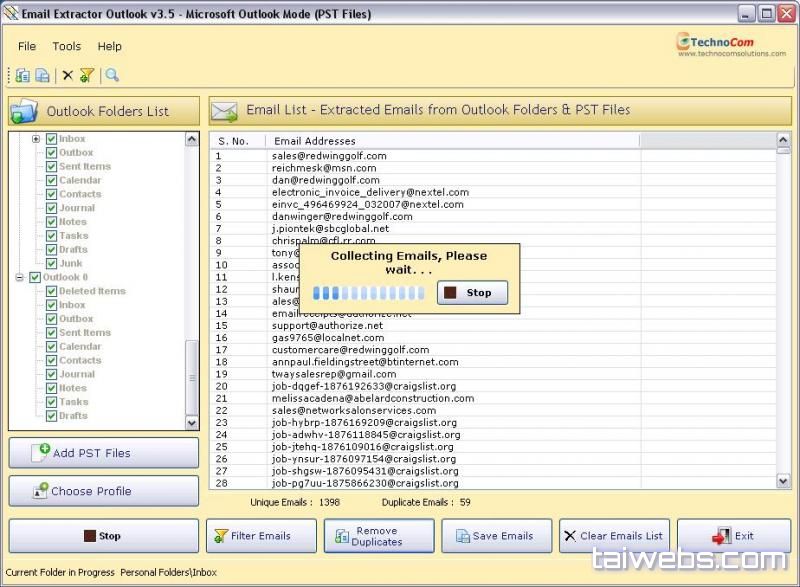
Task: Toggle the Outlook 0 root checkbox
Action: coord(35,277)
